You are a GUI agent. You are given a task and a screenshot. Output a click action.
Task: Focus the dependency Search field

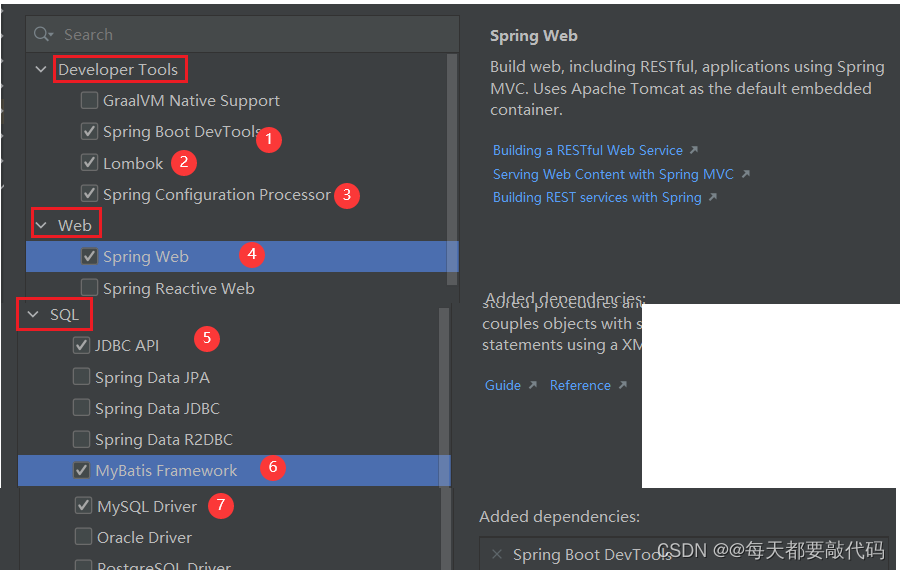point(242,34)
